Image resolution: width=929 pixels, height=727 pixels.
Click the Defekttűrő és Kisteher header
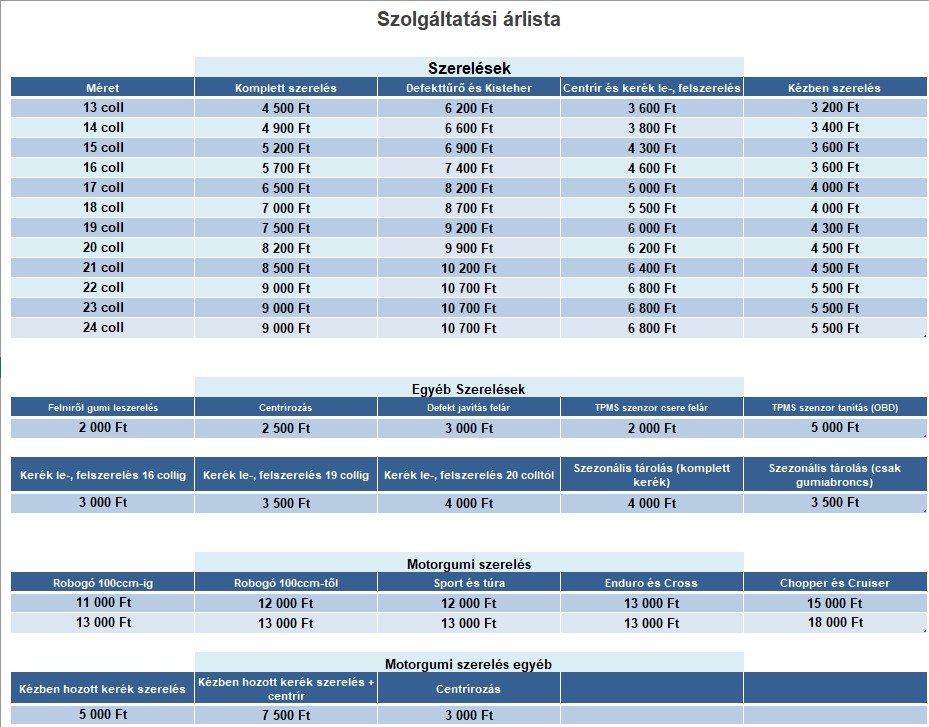pos(469,88)
